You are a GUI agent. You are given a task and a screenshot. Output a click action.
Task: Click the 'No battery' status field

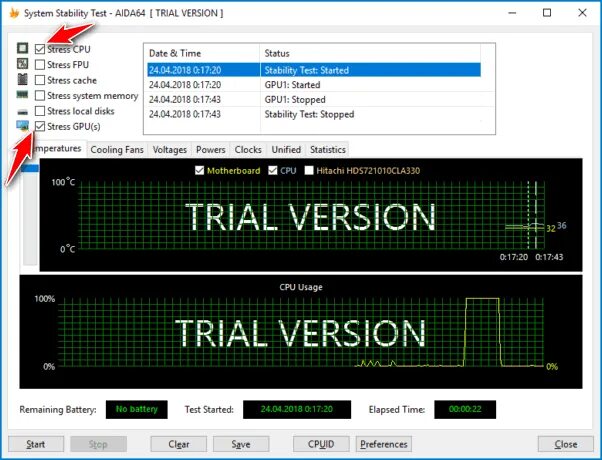137,409
